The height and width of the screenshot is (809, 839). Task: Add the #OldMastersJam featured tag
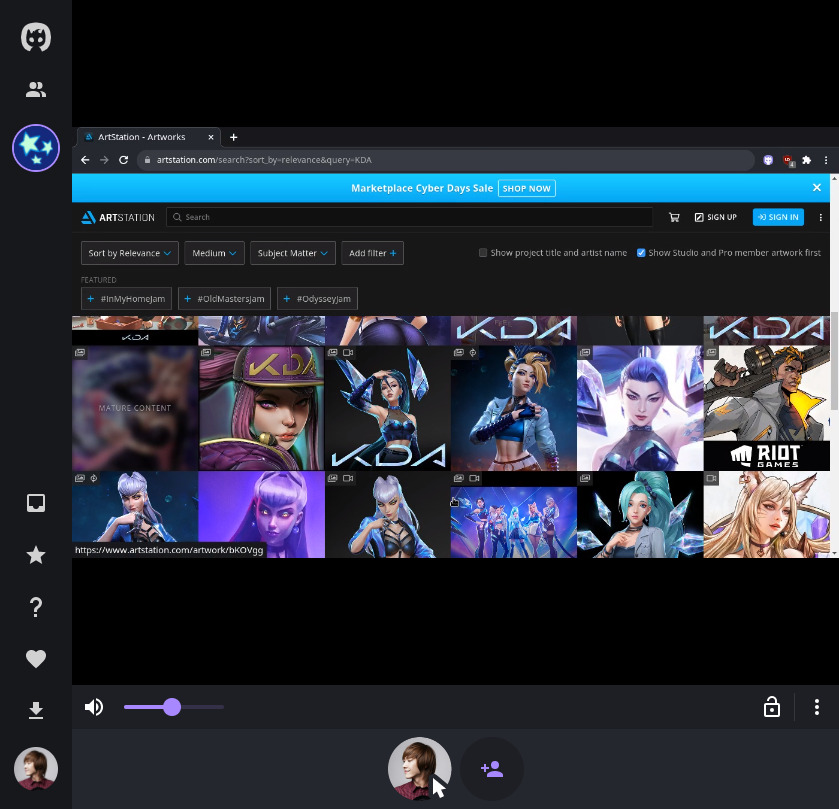(x=224, y=299)
